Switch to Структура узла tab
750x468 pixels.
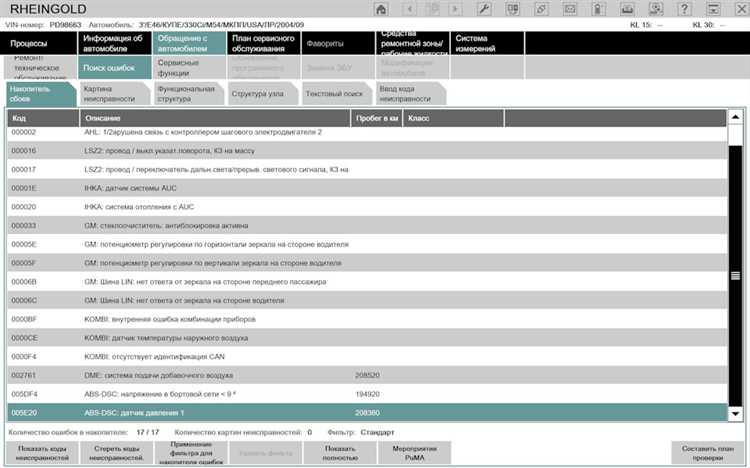[263, 94]
